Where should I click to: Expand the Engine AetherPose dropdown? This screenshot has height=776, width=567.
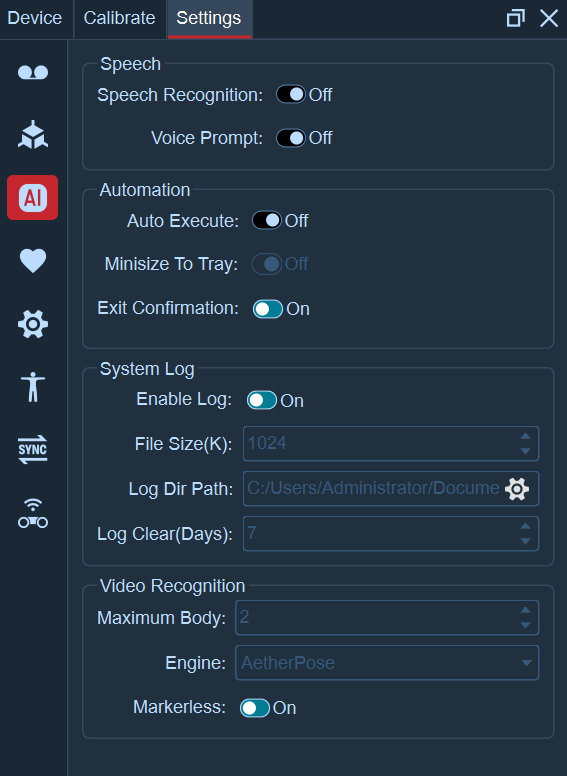point(387,663)
